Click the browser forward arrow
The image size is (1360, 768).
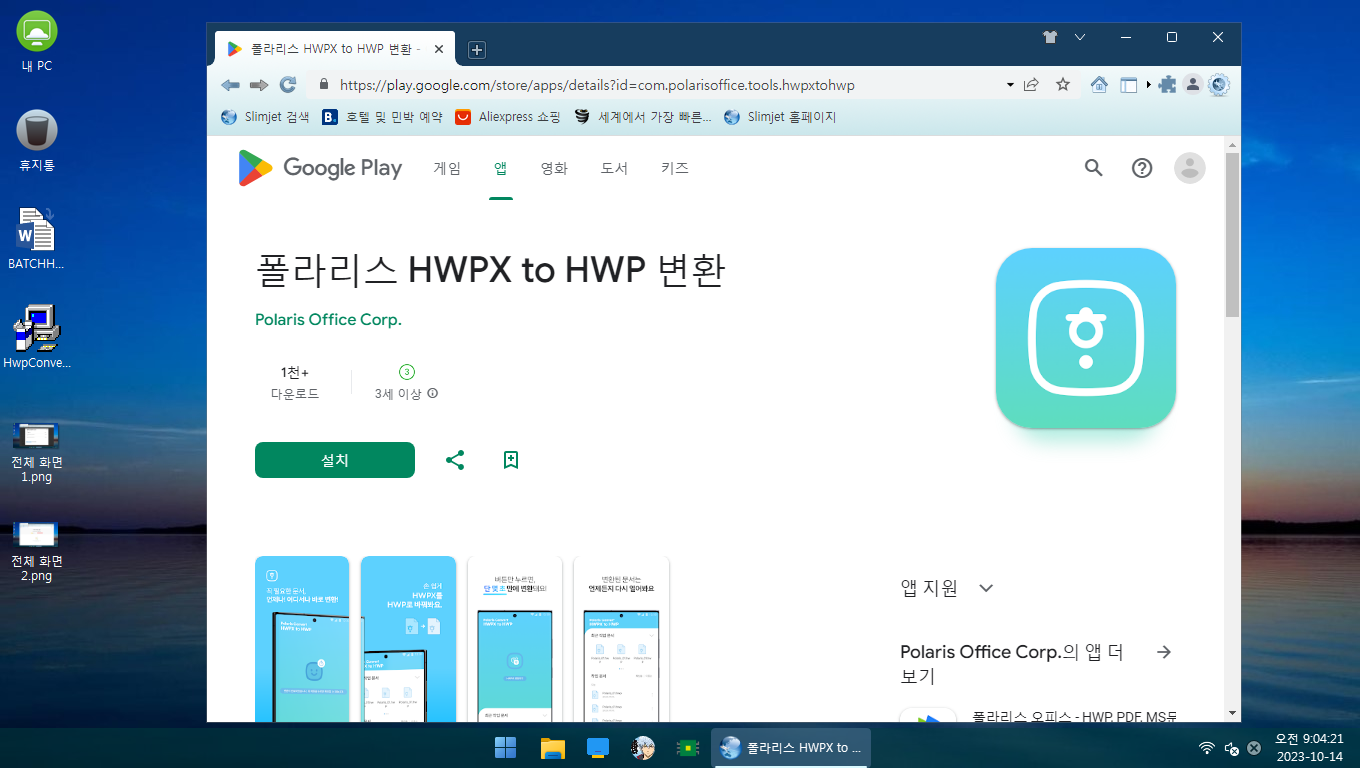pyautogui.click(x=259, y=85)
